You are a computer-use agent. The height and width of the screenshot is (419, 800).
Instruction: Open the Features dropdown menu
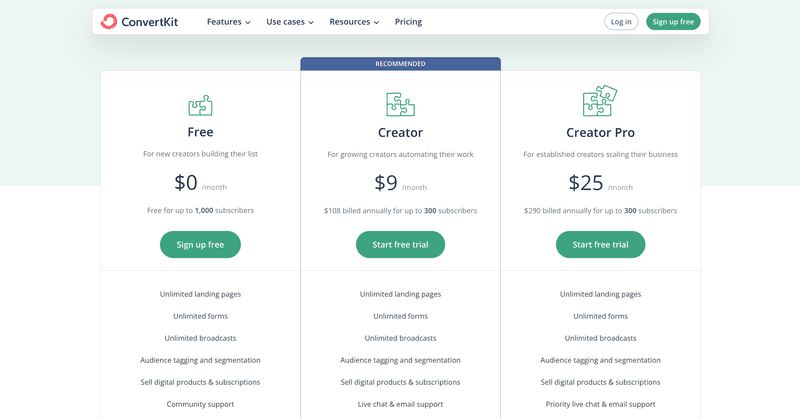229,21
